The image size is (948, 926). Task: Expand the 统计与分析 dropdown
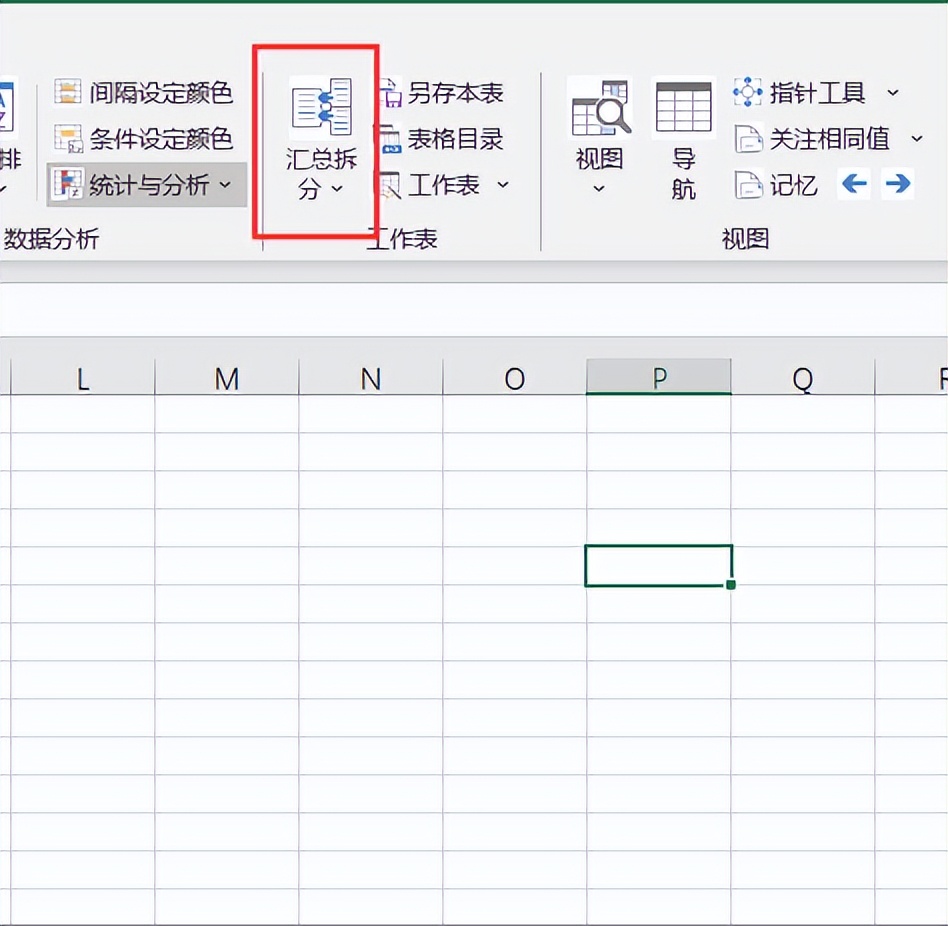click(x=225, y=185)
